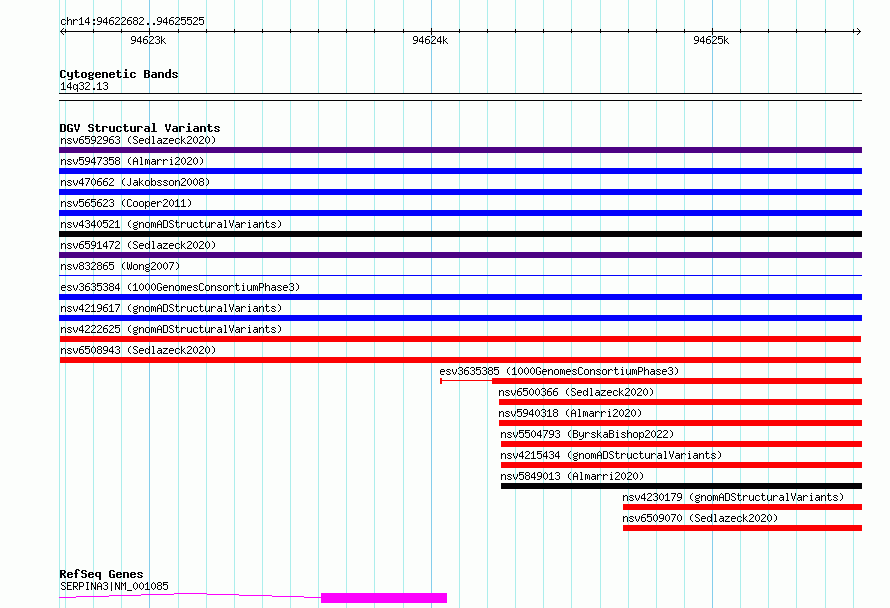Click the SERPINA3|NM_001085 gene label
The width and height of the screenshot is (890, 608).
114,586
